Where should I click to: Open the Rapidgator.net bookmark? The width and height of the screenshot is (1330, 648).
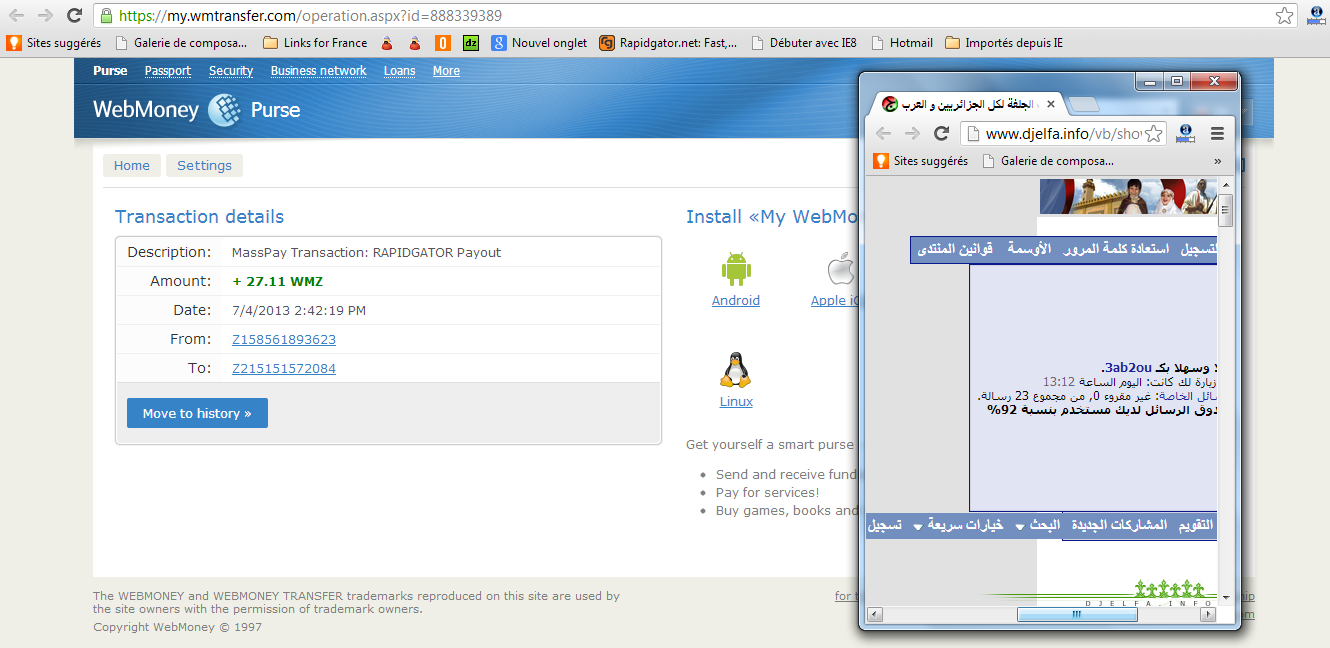click(x=668, y=43)
